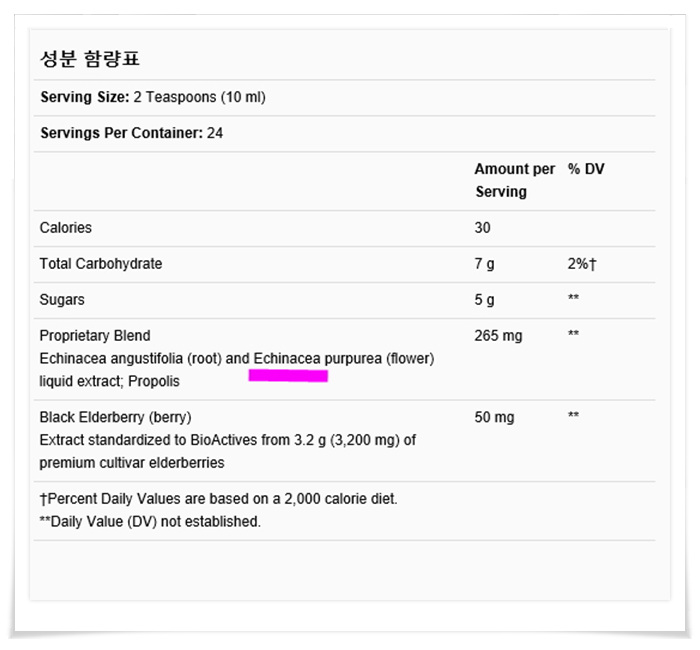This screenshot has width=700, height=650.
Task: Click the 7 g carbohydrate amount
Action: pos(484,264)
